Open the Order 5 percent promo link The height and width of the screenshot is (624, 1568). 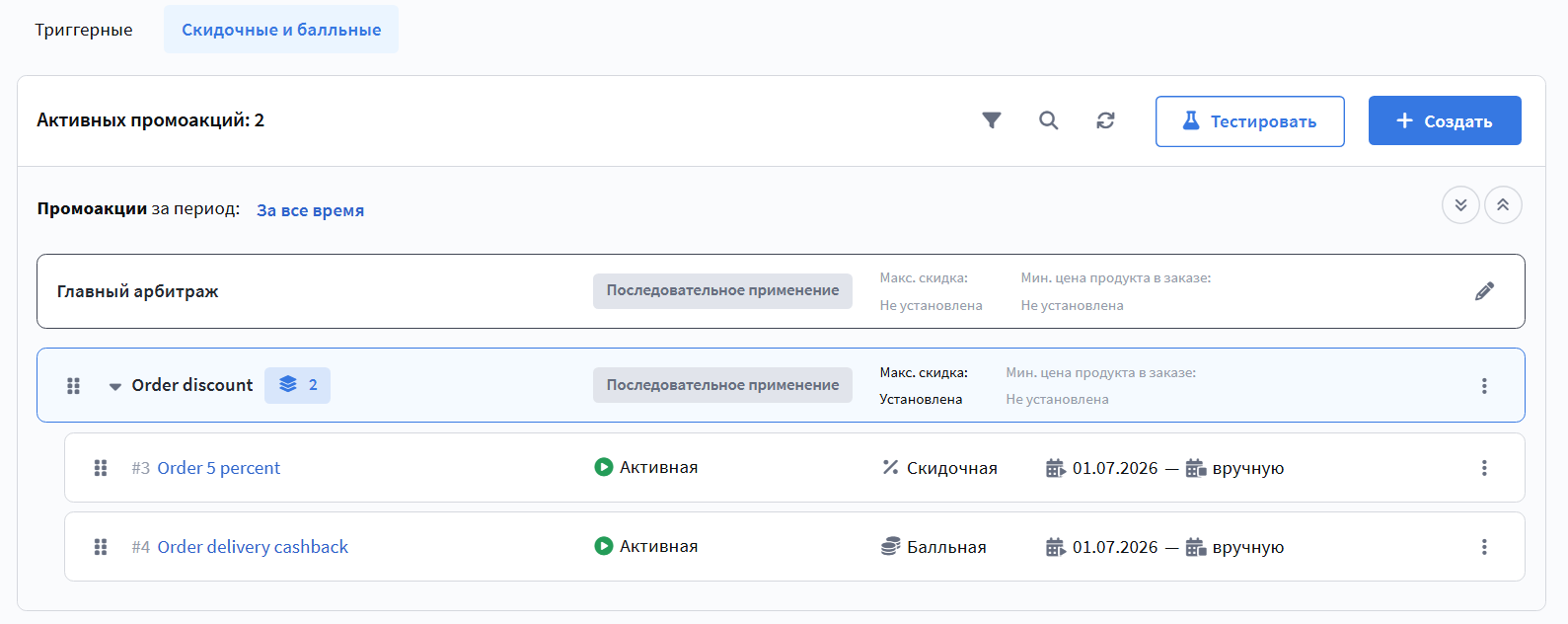pyautogui.click(x=219, y=468)
